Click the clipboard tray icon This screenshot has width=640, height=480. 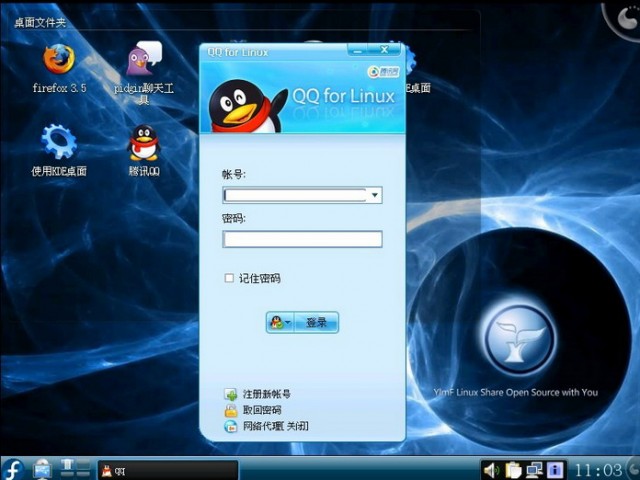click(x=513, y=470)
